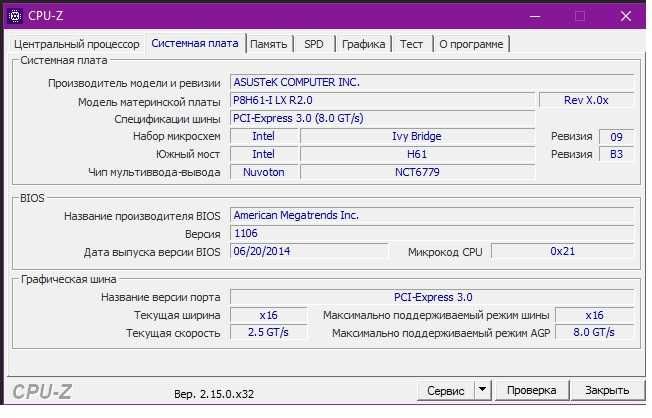Close the CPU-Z window
The image size is (652, 418).
pyautogui.click(x=626, y=17)
